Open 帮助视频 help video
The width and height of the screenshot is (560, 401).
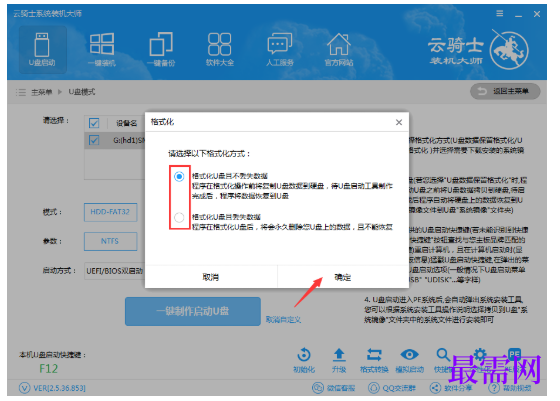click(x=510, y=388)
